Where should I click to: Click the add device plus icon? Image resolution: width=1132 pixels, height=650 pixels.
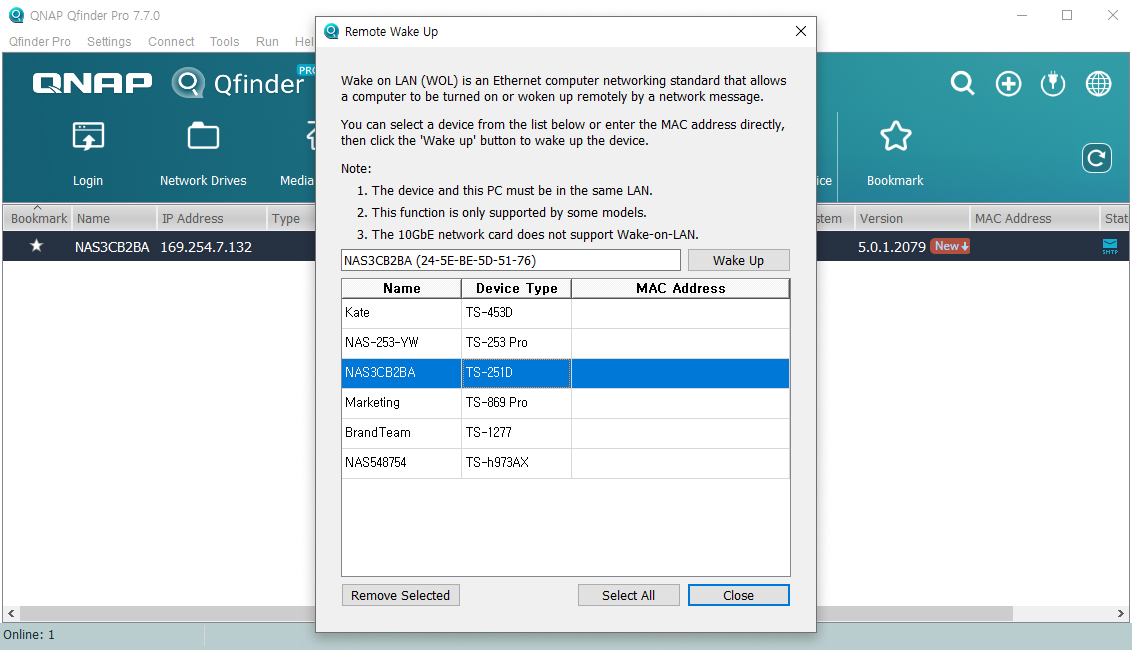coord(1008,84)
